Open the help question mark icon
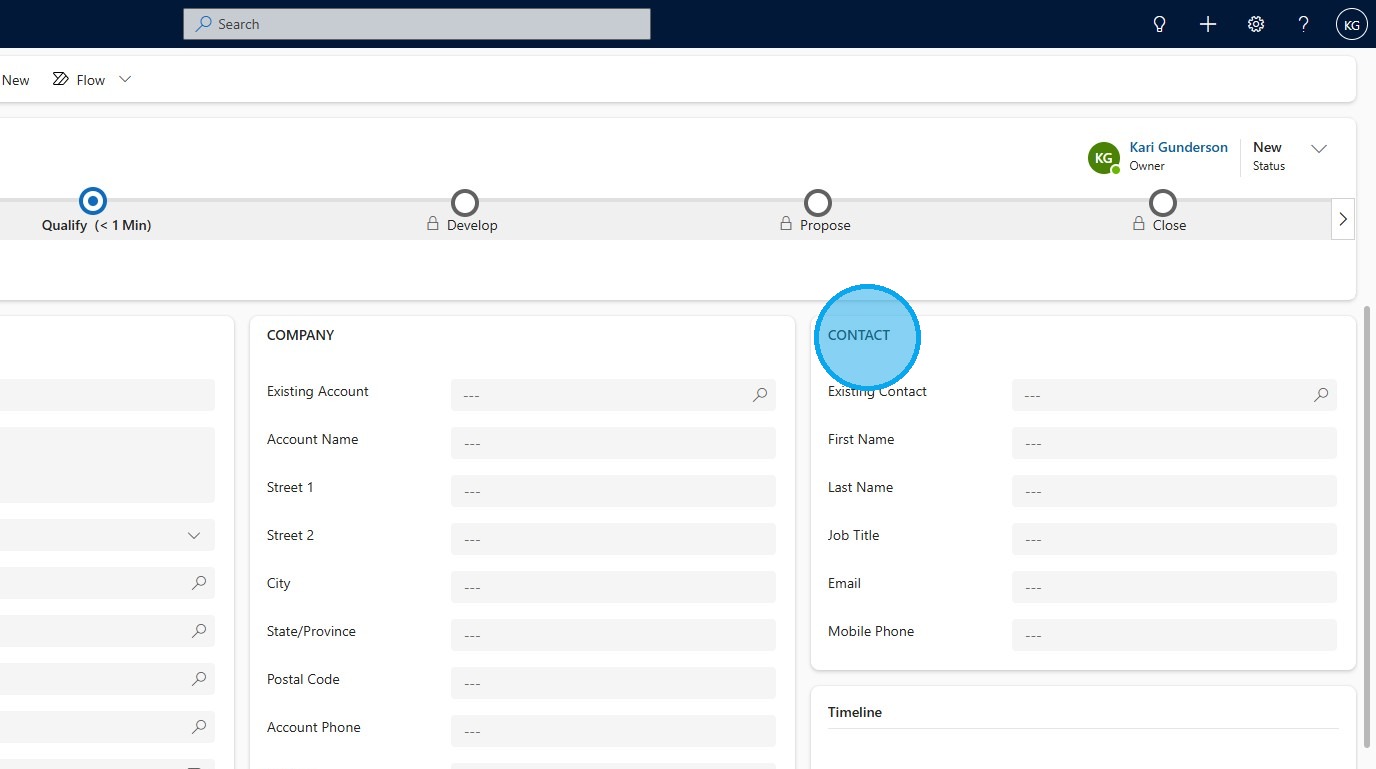The image size is (1376, 769). pos(1304,24)
